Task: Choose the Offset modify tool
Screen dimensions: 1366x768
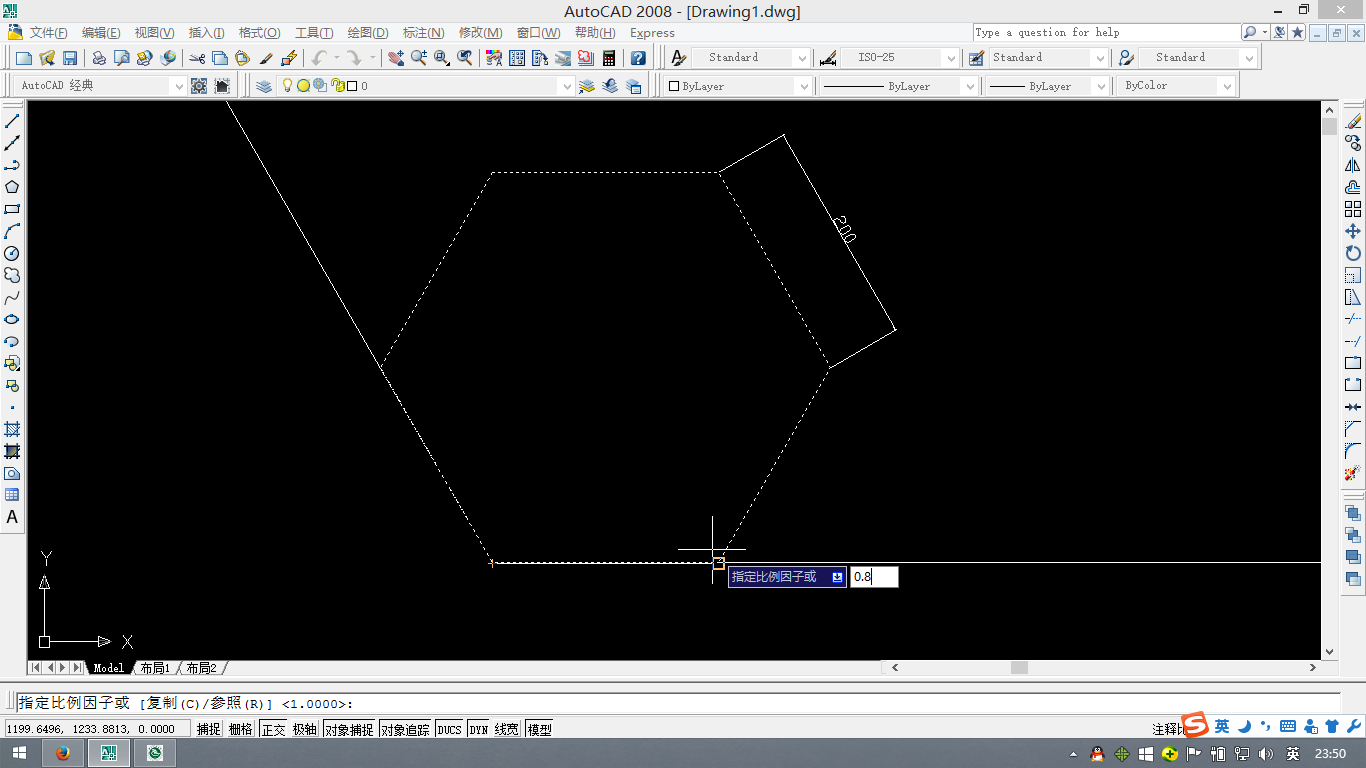Action: [1353, 187]
